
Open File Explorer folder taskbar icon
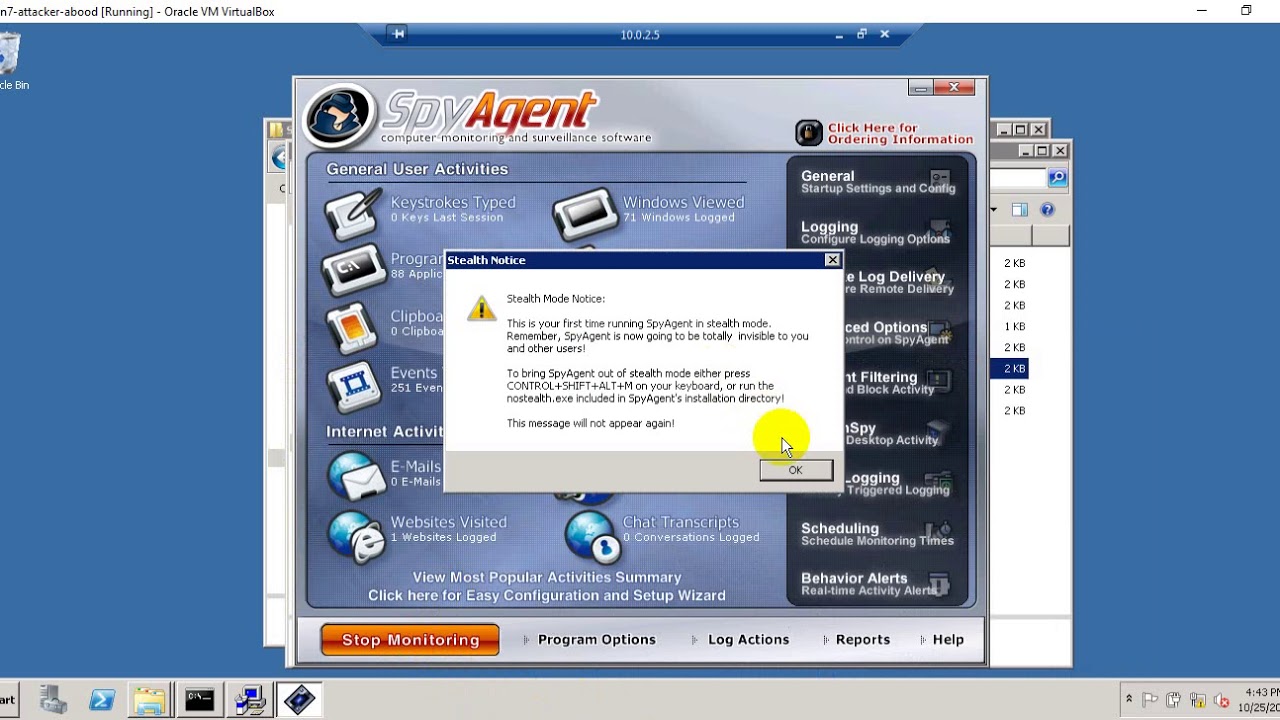click(x=150, y=700)
